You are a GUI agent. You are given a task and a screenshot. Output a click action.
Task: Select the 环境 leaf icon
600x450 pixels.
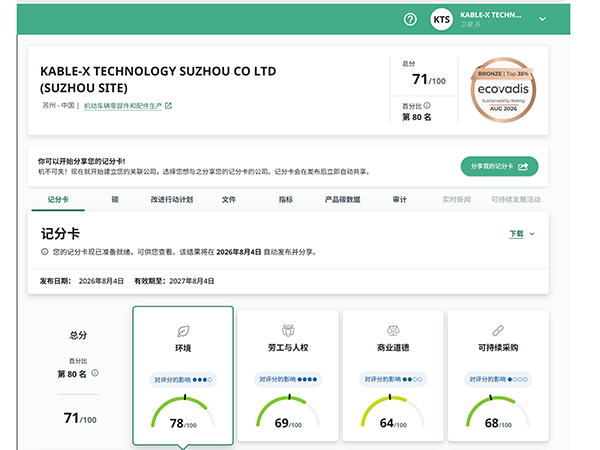[183, 331]
